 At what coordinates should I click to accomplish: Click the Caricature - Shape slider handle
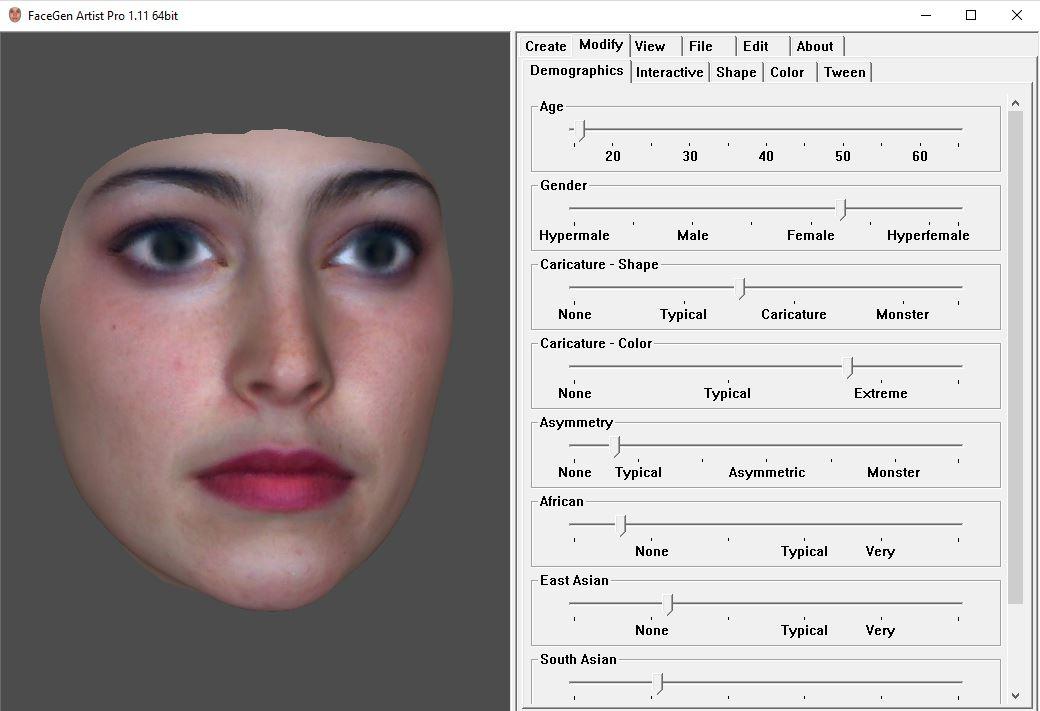(740, 288)
